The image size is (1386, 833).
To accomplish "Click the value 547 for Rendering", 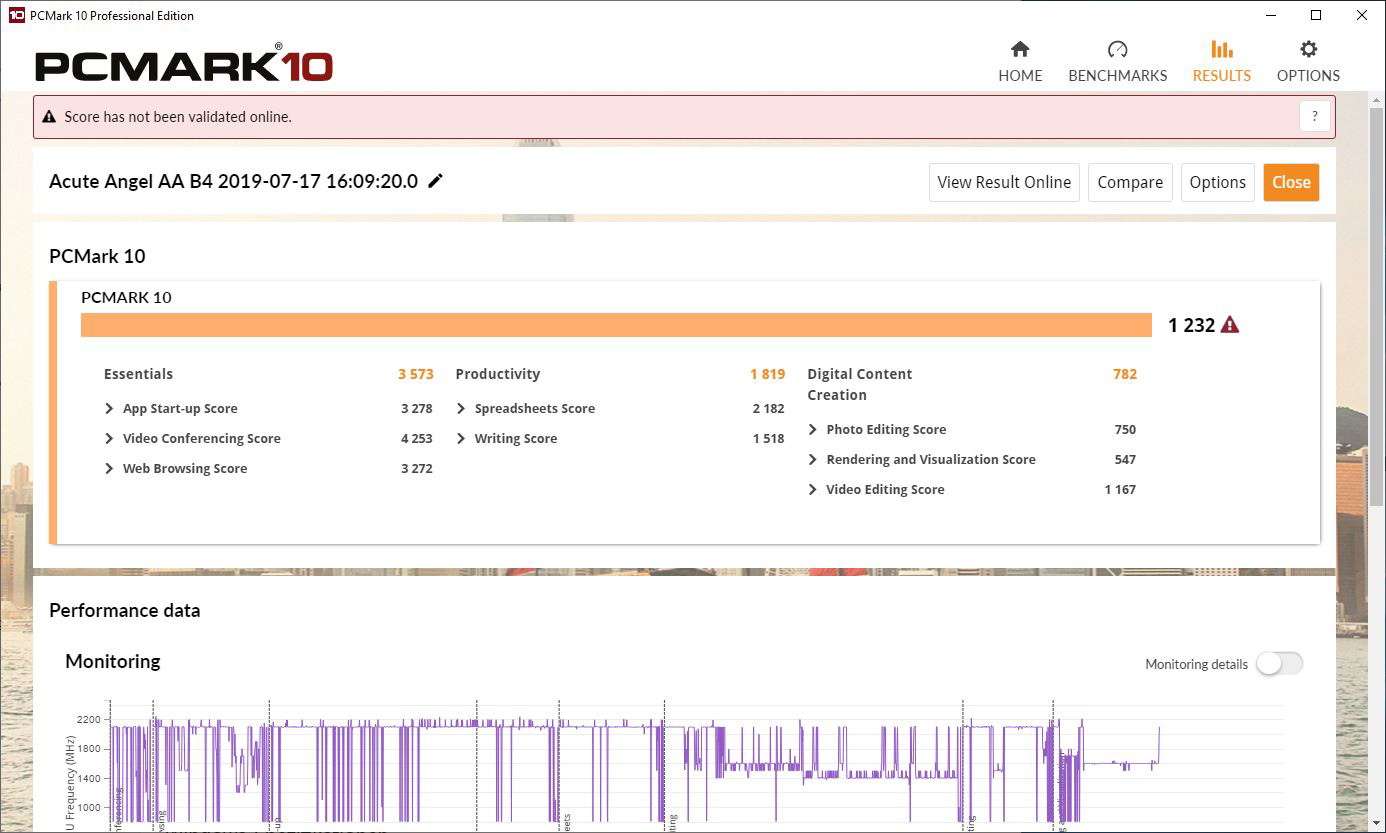I will [x=1125, y=459].
